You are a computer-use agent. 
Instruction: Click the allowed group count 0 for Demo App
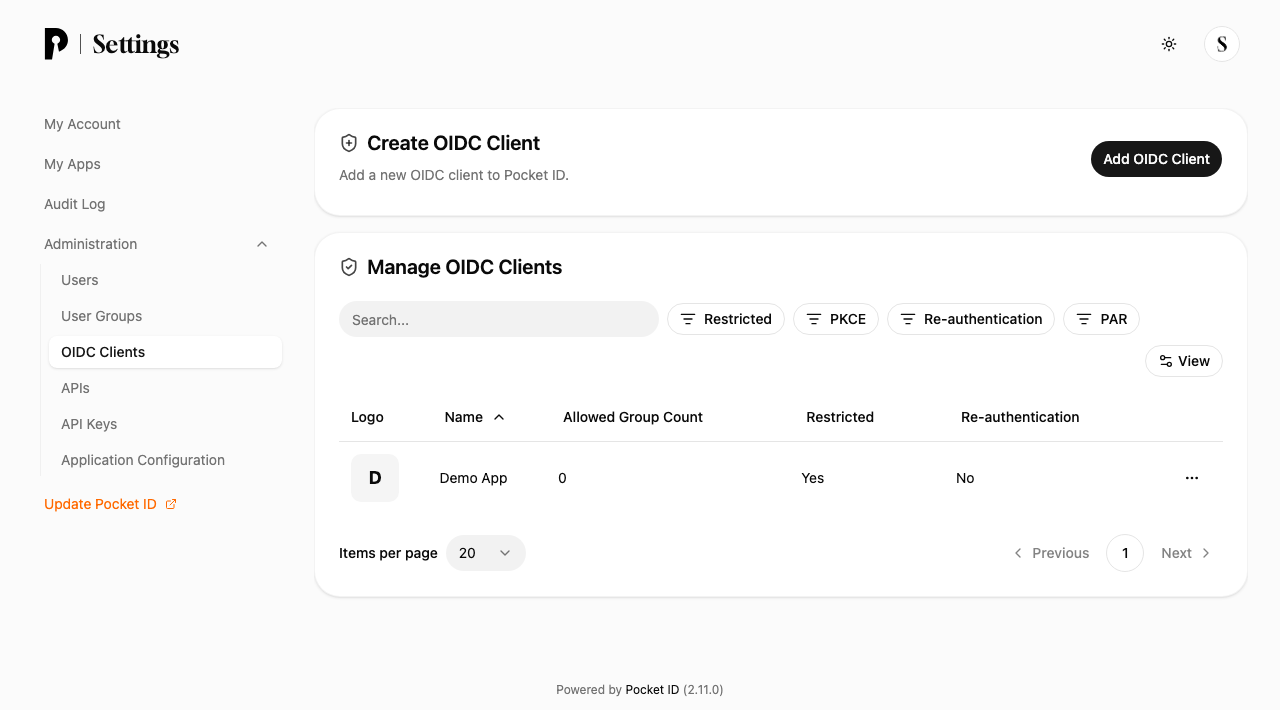(x=562, y=478)
